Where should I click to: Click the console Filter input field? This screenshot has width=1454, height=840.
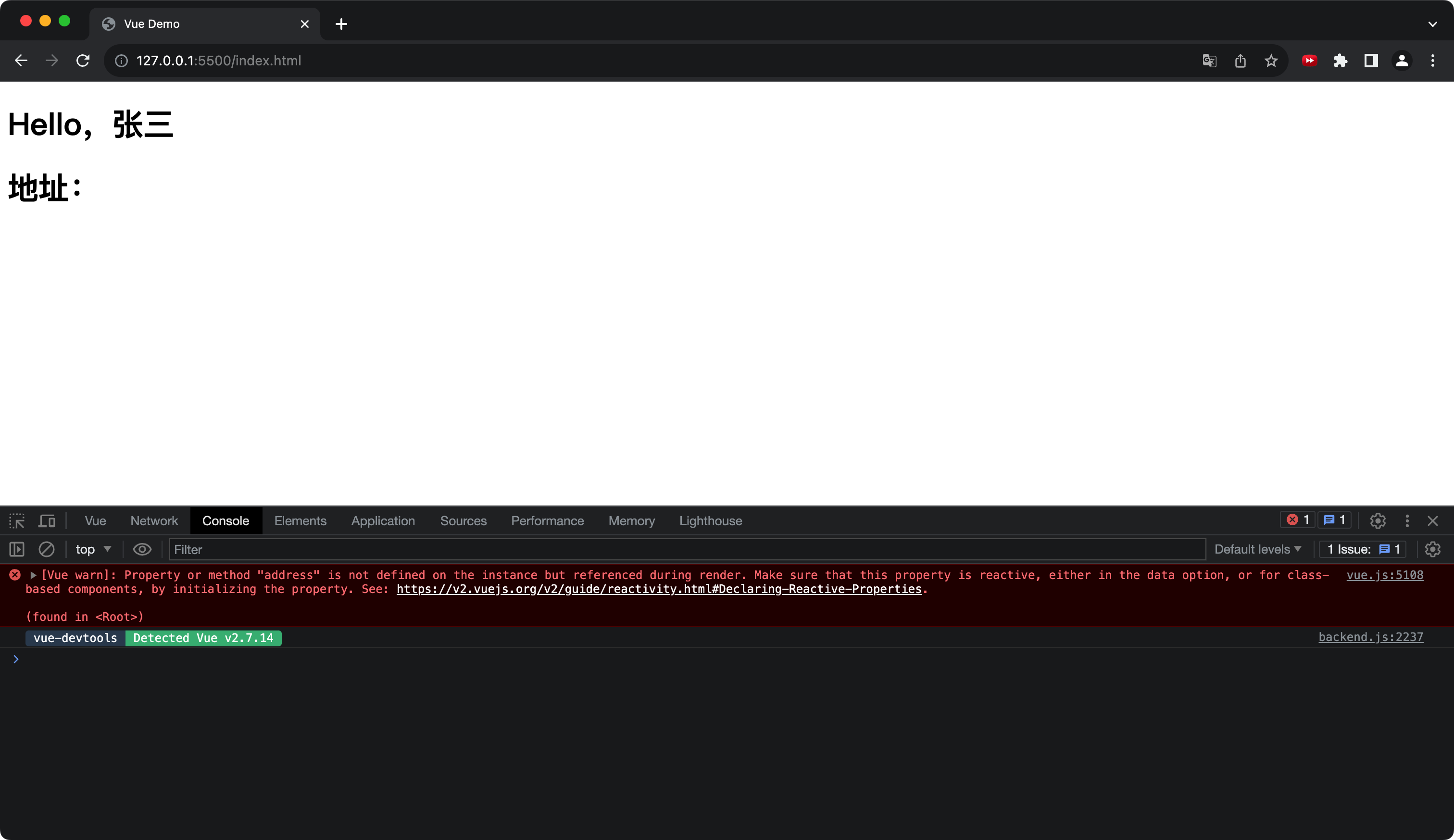pos(687,549)
